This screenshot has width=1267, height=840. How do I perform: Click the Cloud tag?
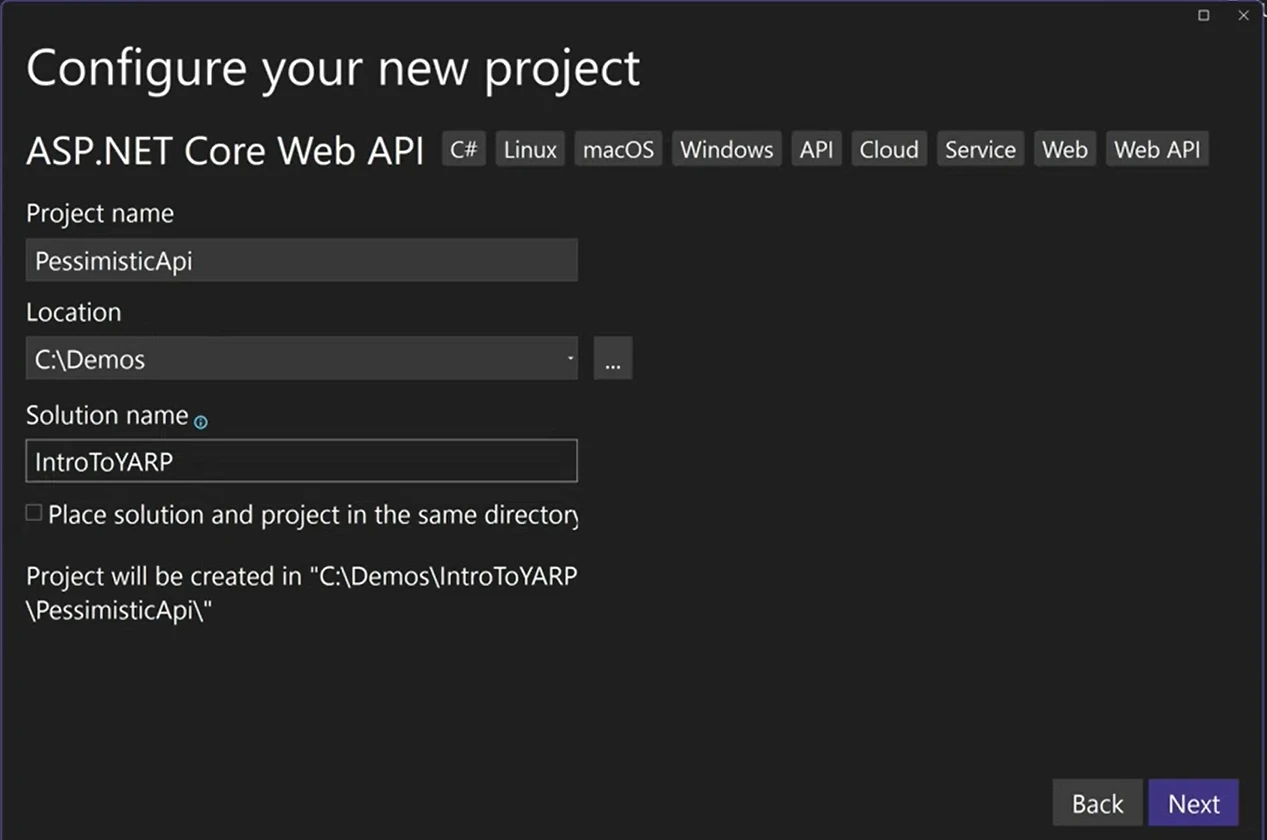tap(889, 150)
